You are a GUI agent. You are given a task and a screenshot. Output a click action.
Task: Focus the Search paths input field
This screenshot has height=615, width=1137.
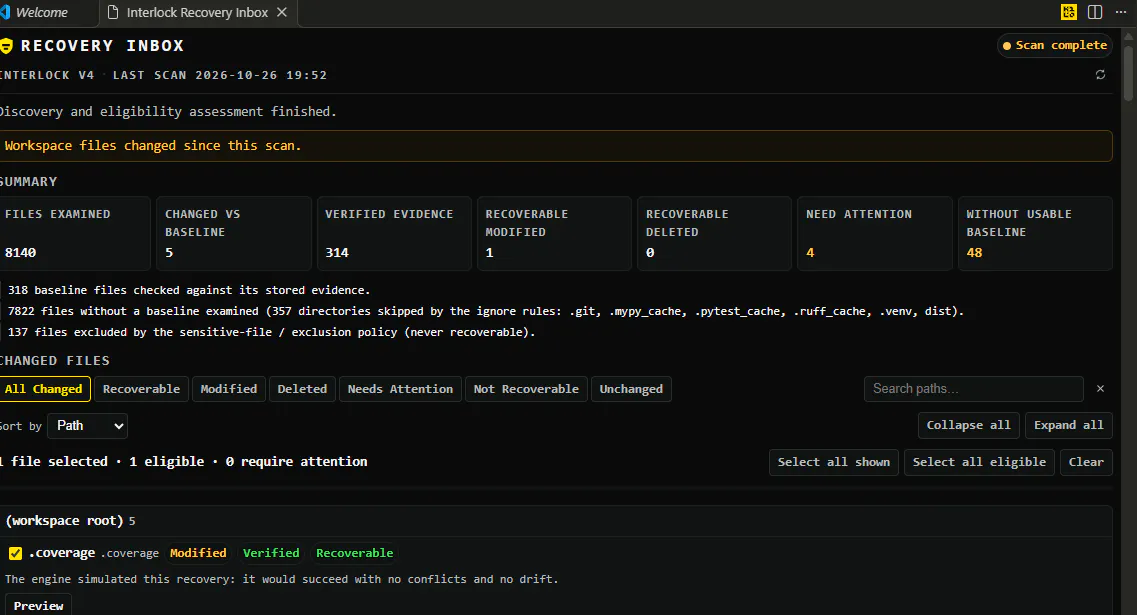(974, 389)
